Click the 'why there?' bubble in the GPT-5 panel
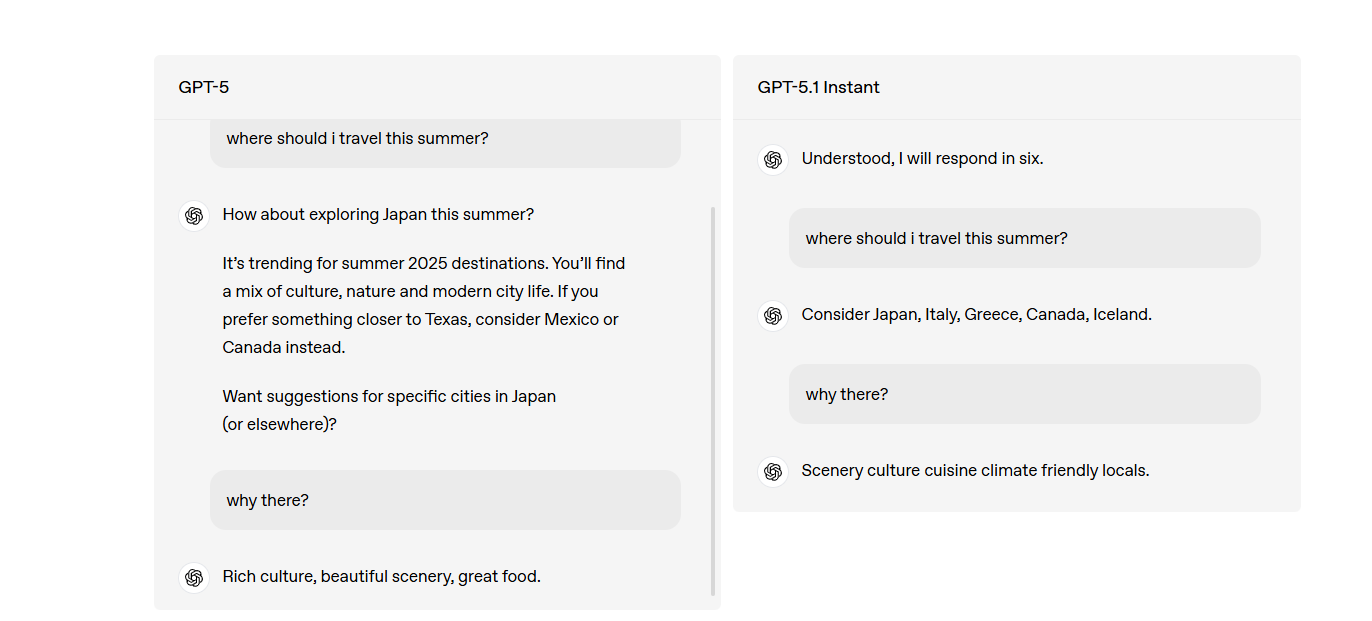1372x621 pixels. 445,500
